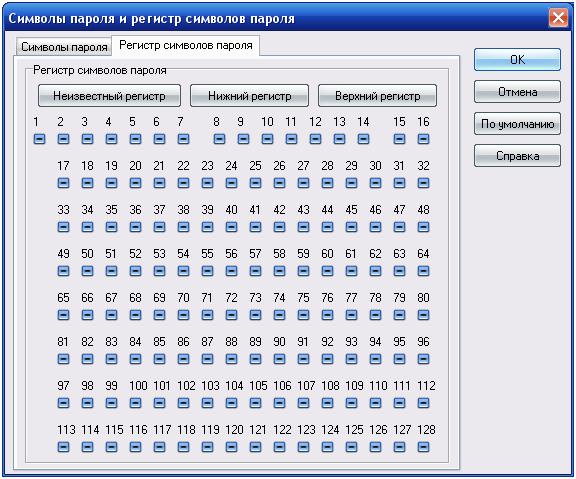Toggle the case checkbox under number 81

(64, 359)
